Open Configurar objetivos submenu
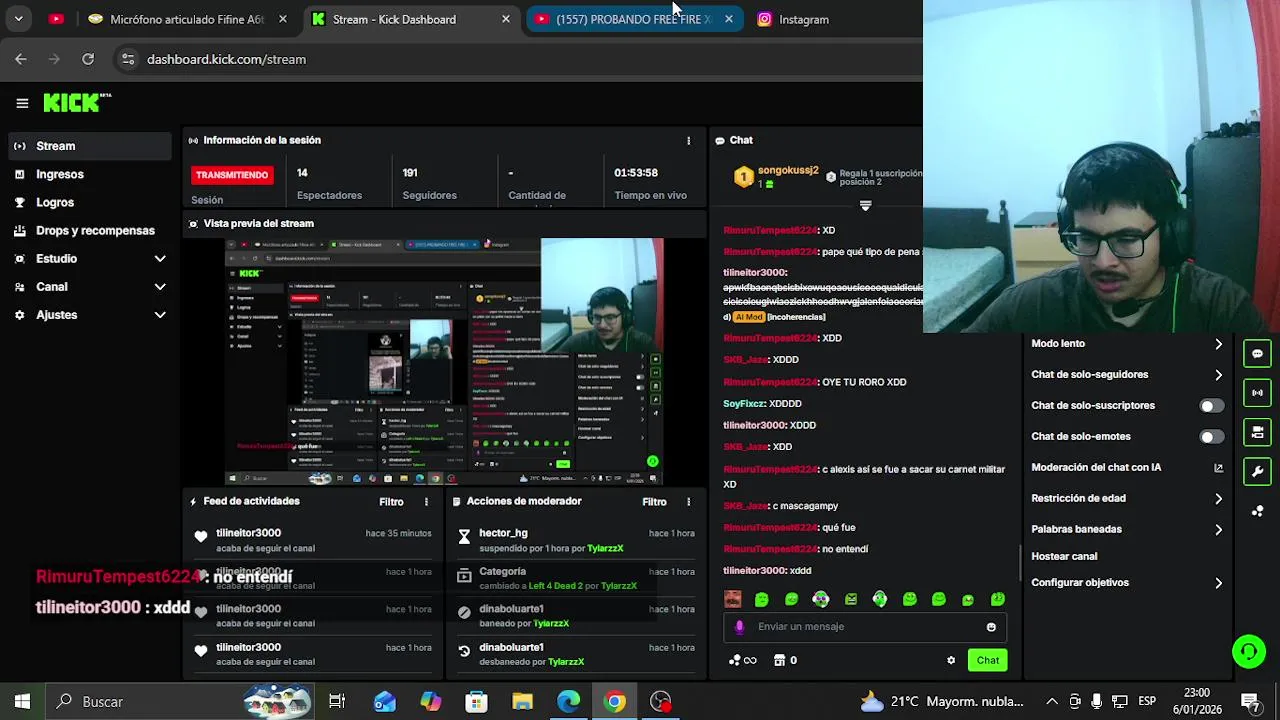The image size is (1280, 720). pyautogui.click(x=1127, y=583)
